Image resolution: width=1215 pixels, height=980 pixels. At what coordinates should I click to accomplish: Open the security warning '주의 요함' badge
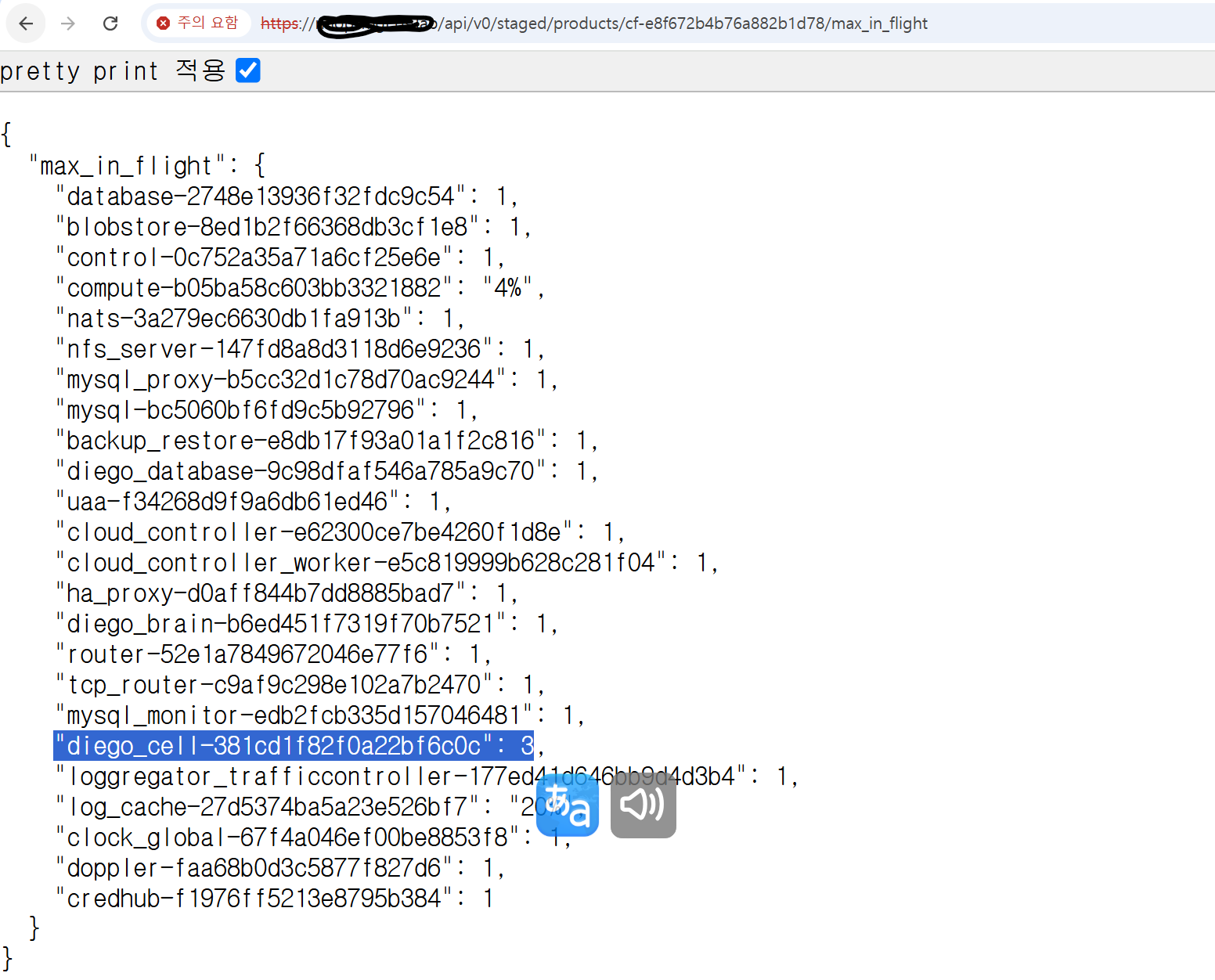pyautogui.click(x=197, y=23)
